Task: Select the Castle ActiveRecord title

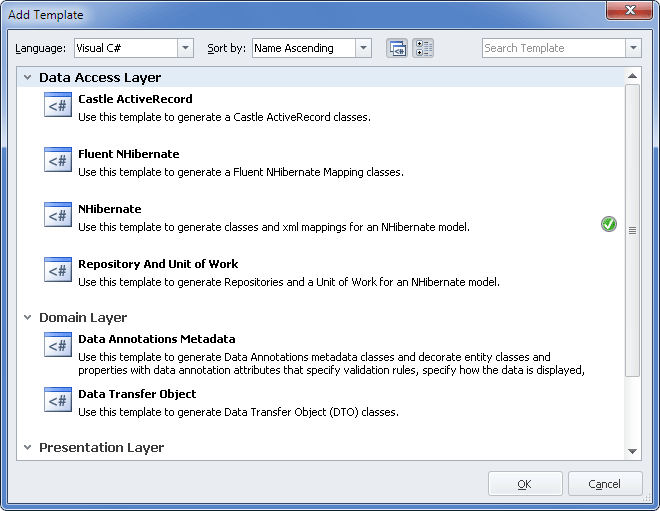Action: coord(135,99)
